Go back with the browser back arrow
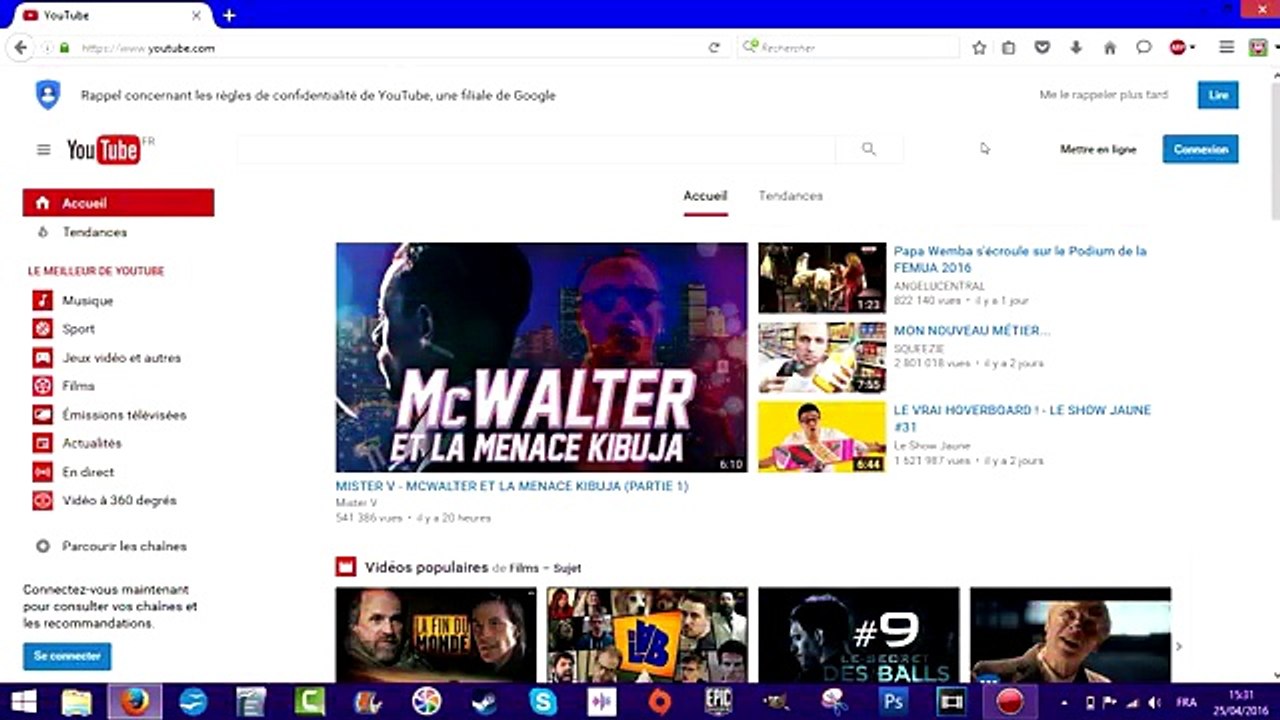 coord(20,47)
